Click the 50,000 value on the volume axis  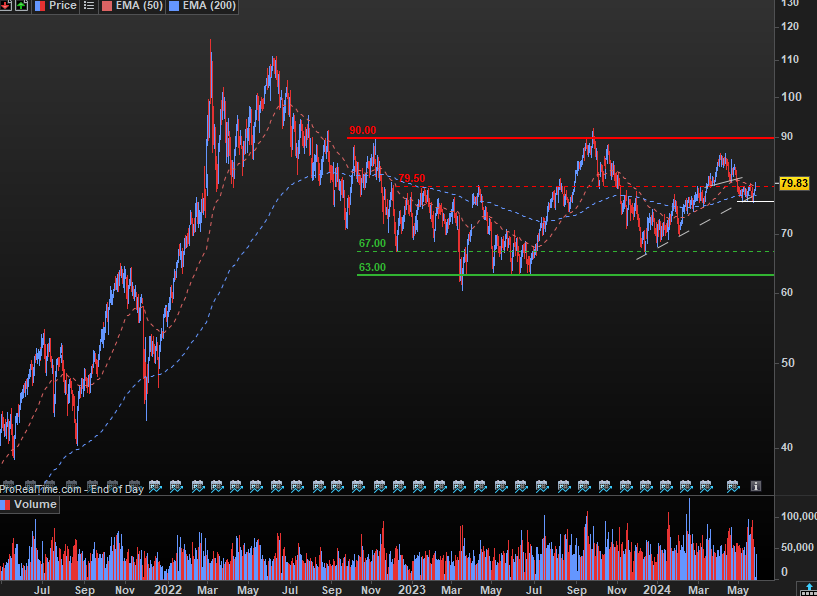click(798, 547)
